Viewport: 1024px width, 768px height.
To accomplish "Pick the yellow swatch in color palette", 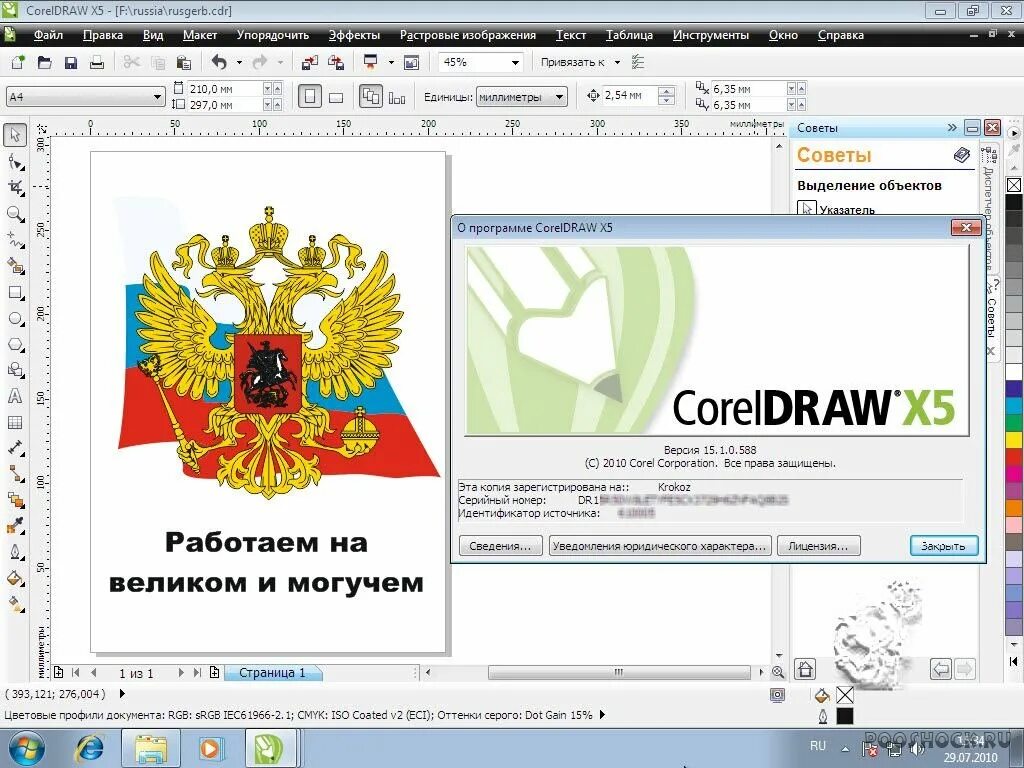I will coord(1014,440).
